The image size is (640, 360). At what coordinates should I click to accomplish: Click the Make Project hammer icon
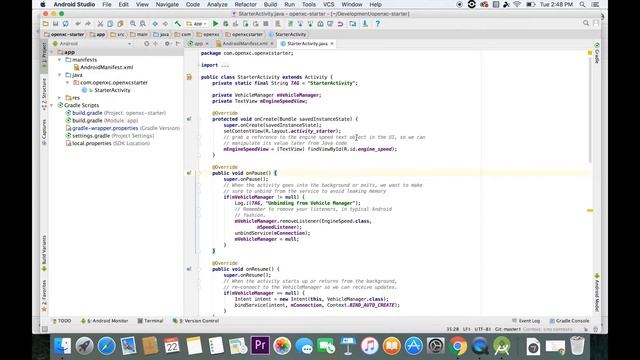click(x=178, y=24)
